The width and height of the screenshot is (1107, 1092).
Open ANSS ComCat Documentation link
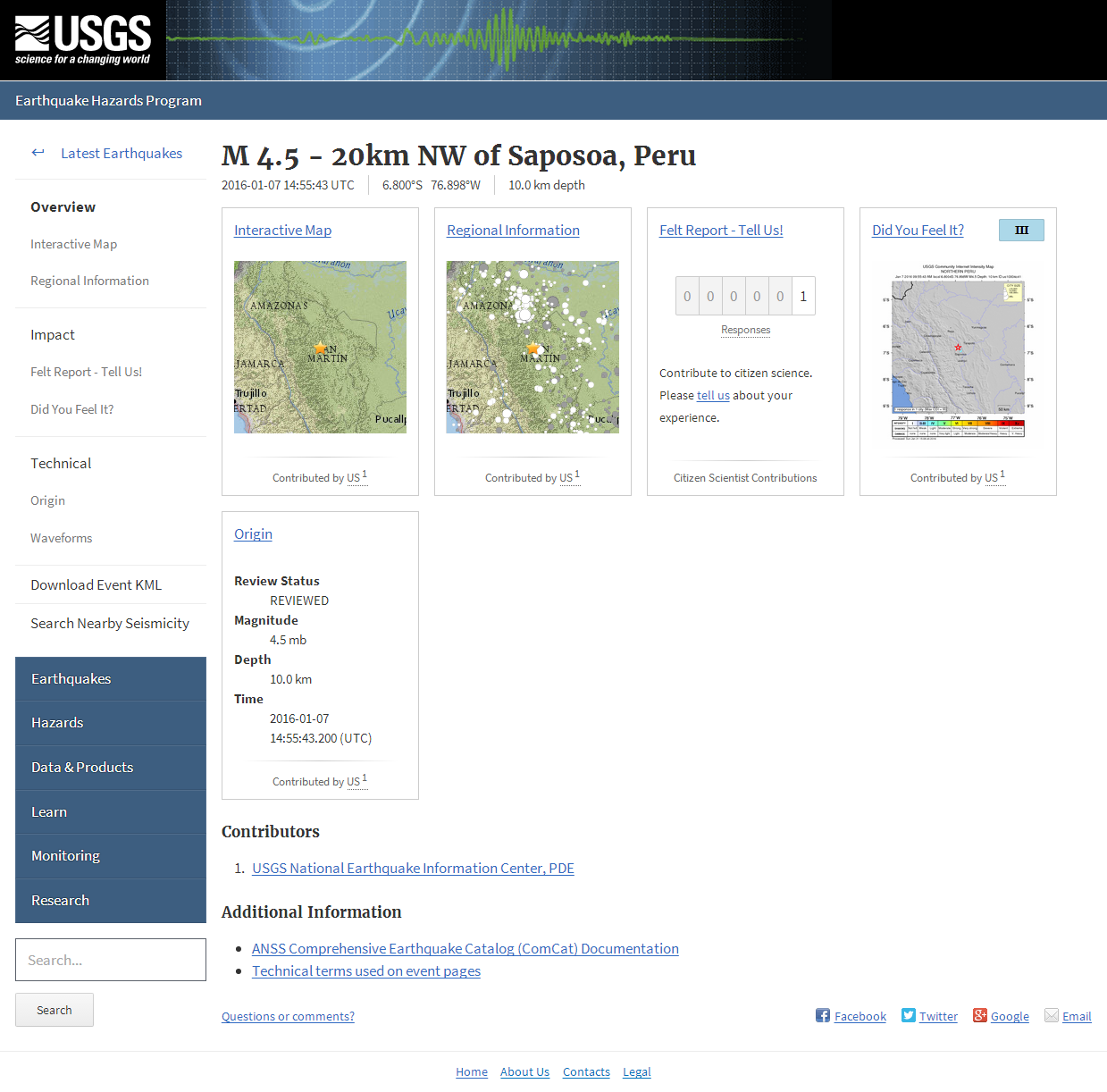[x=465, y=948]
